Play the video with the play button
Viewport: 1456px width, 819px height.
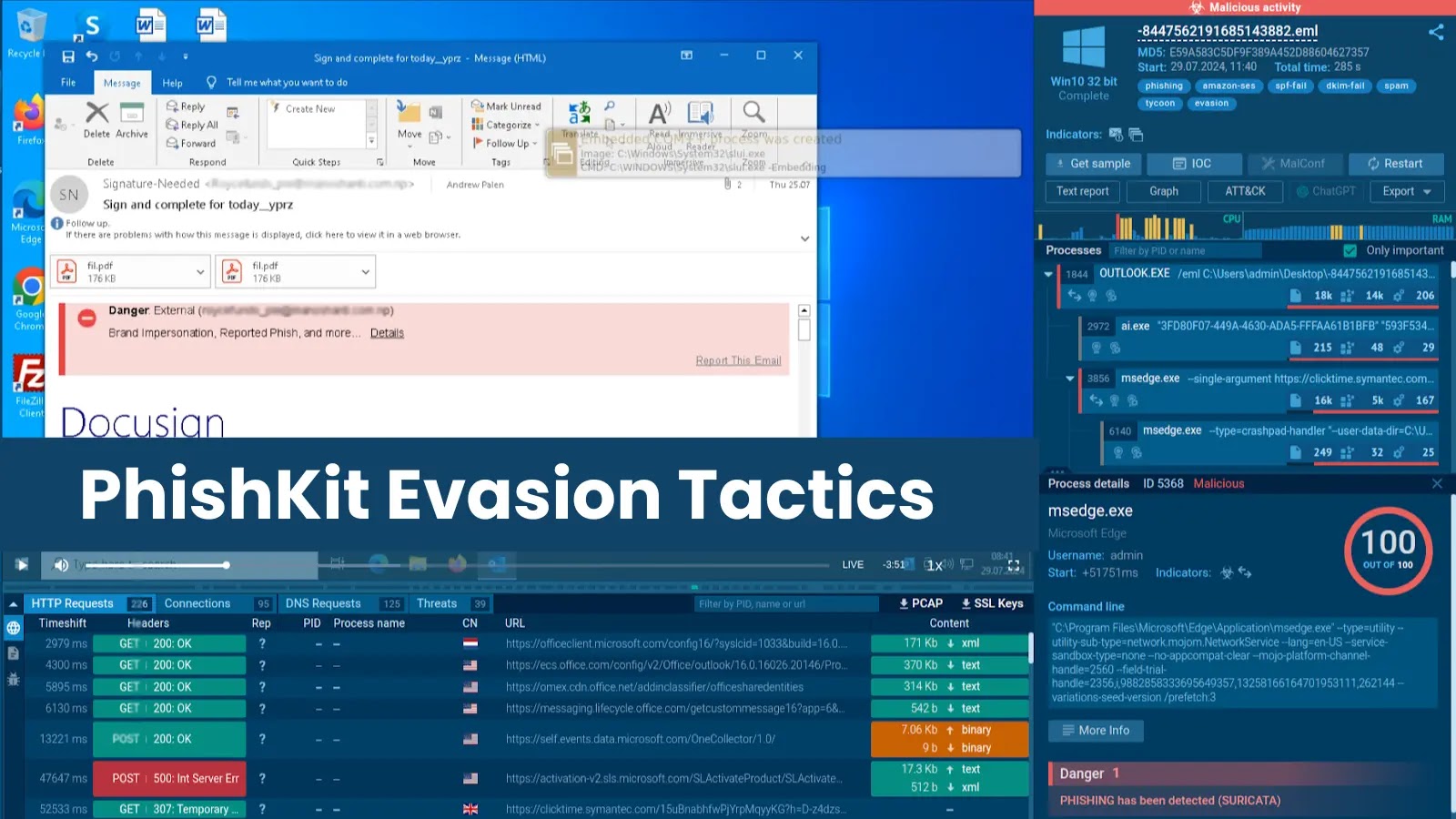point(22,565)
